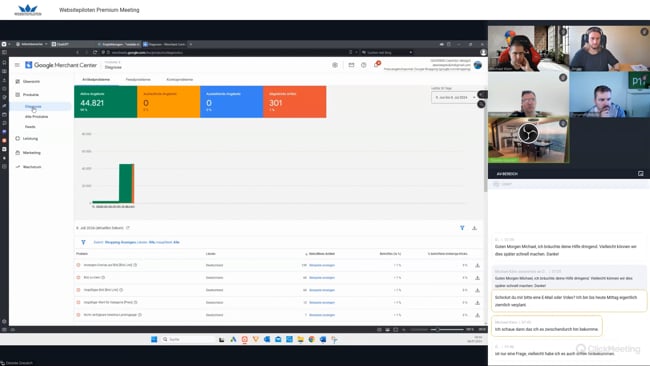
Task: Click the green bar in the chart
Action: tap(126, 183)
